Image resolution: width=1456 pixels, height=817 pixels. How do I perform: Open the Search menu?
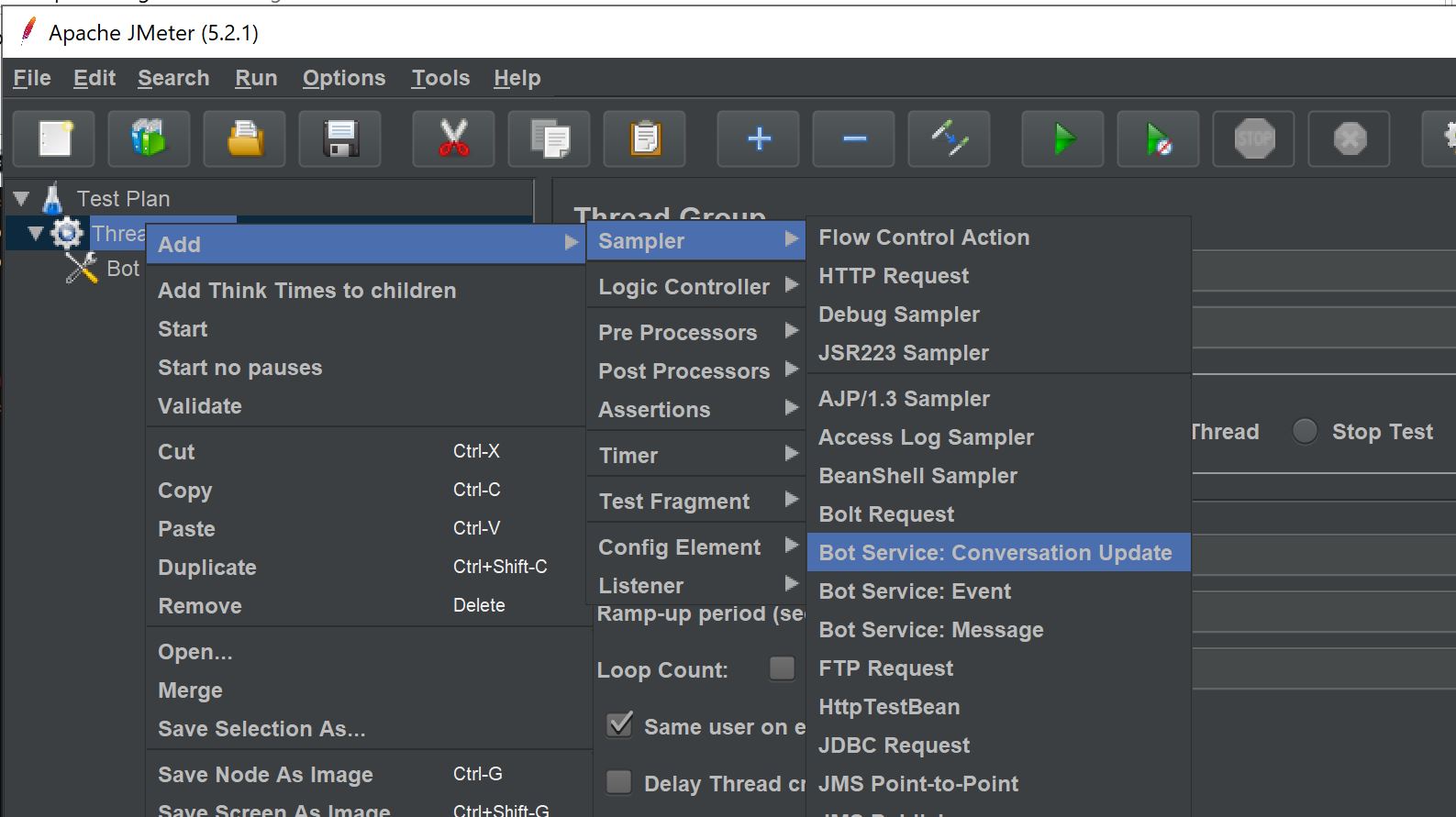173,78
